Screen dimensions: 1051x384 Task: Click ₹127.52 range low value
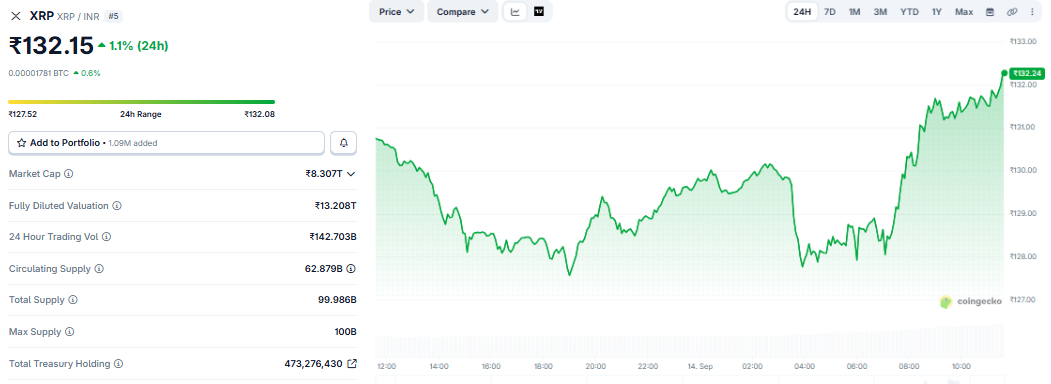[23, 114]
